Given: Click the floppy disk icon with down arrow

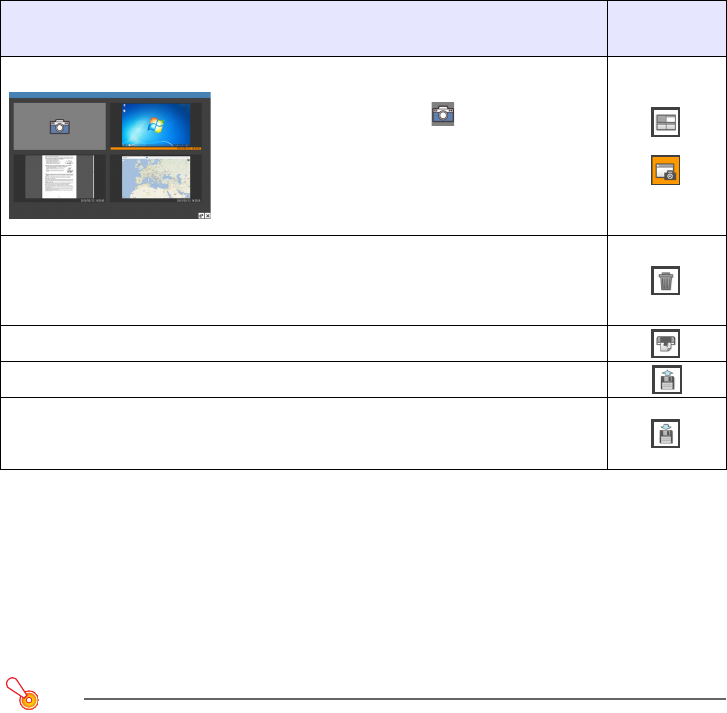Looking at the screenshot, I should (665, 433).
